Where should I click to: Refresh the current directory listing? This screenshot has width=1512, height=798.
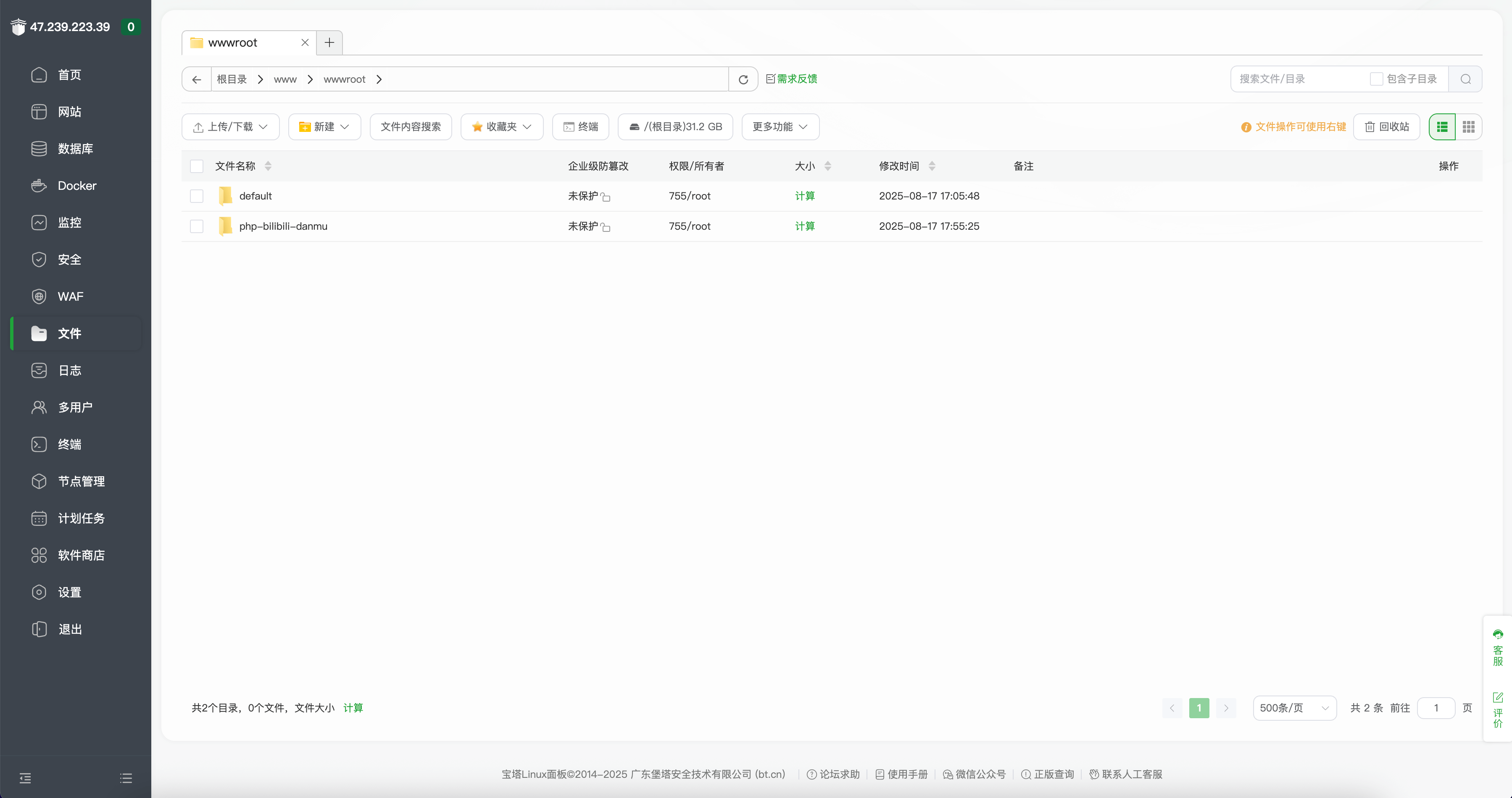point(743,79)
